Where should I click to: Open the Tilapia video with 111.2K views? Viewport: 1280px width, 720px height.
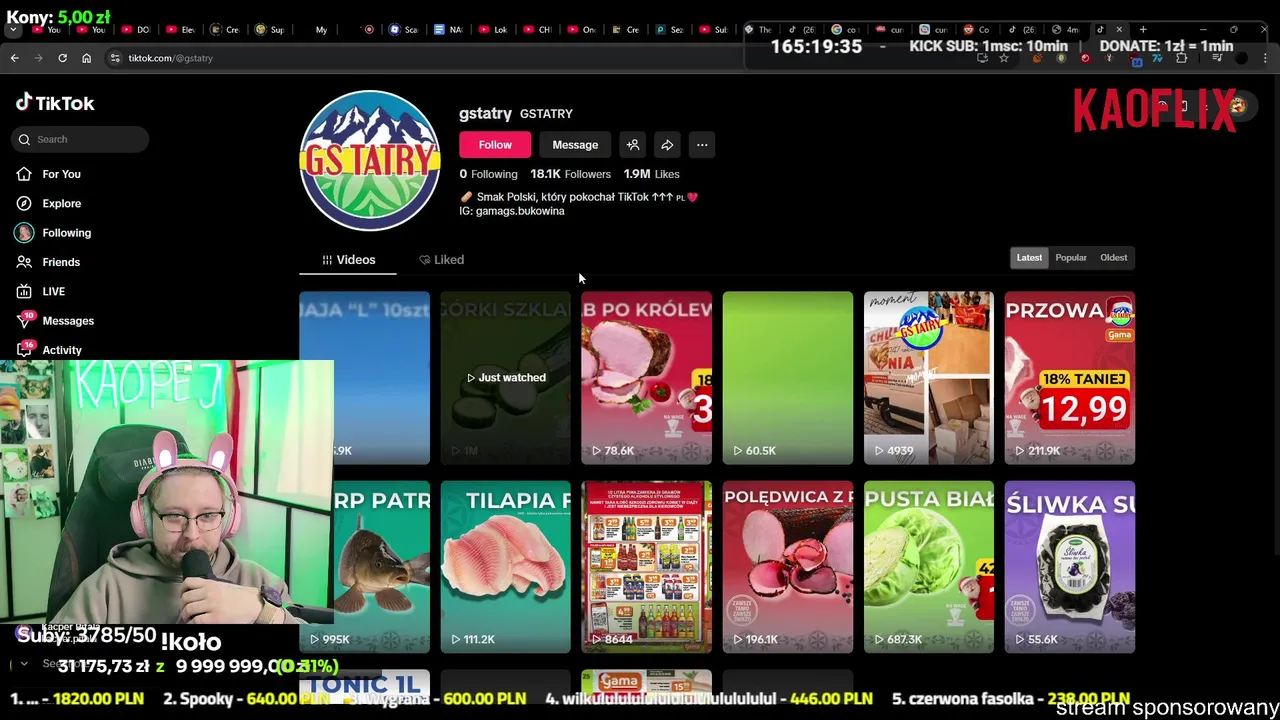[x=505, y=567]
